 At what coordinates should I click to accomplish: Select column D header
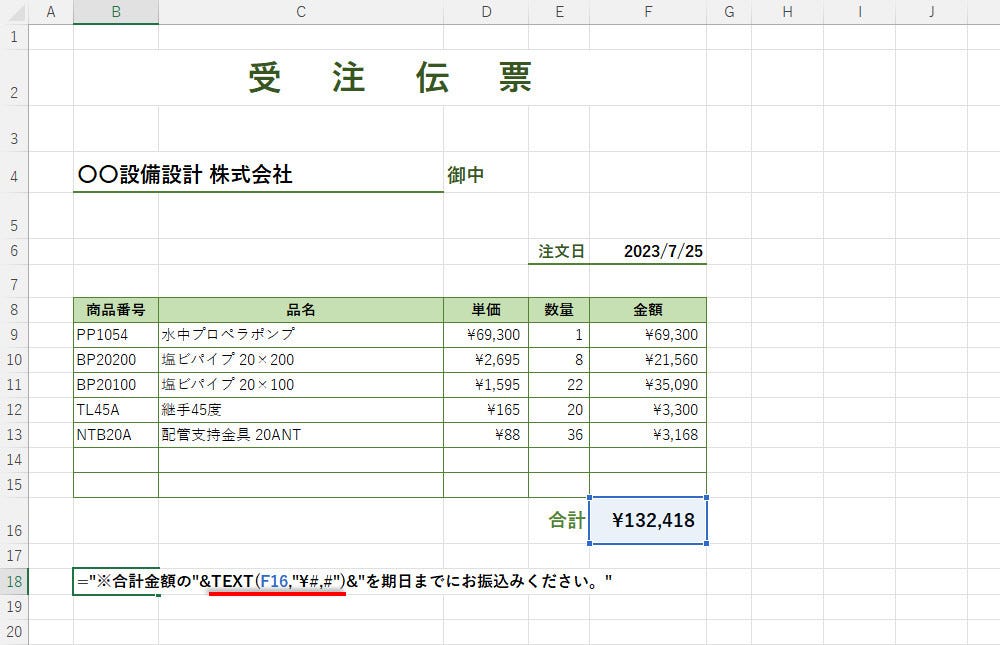[486, 12]
